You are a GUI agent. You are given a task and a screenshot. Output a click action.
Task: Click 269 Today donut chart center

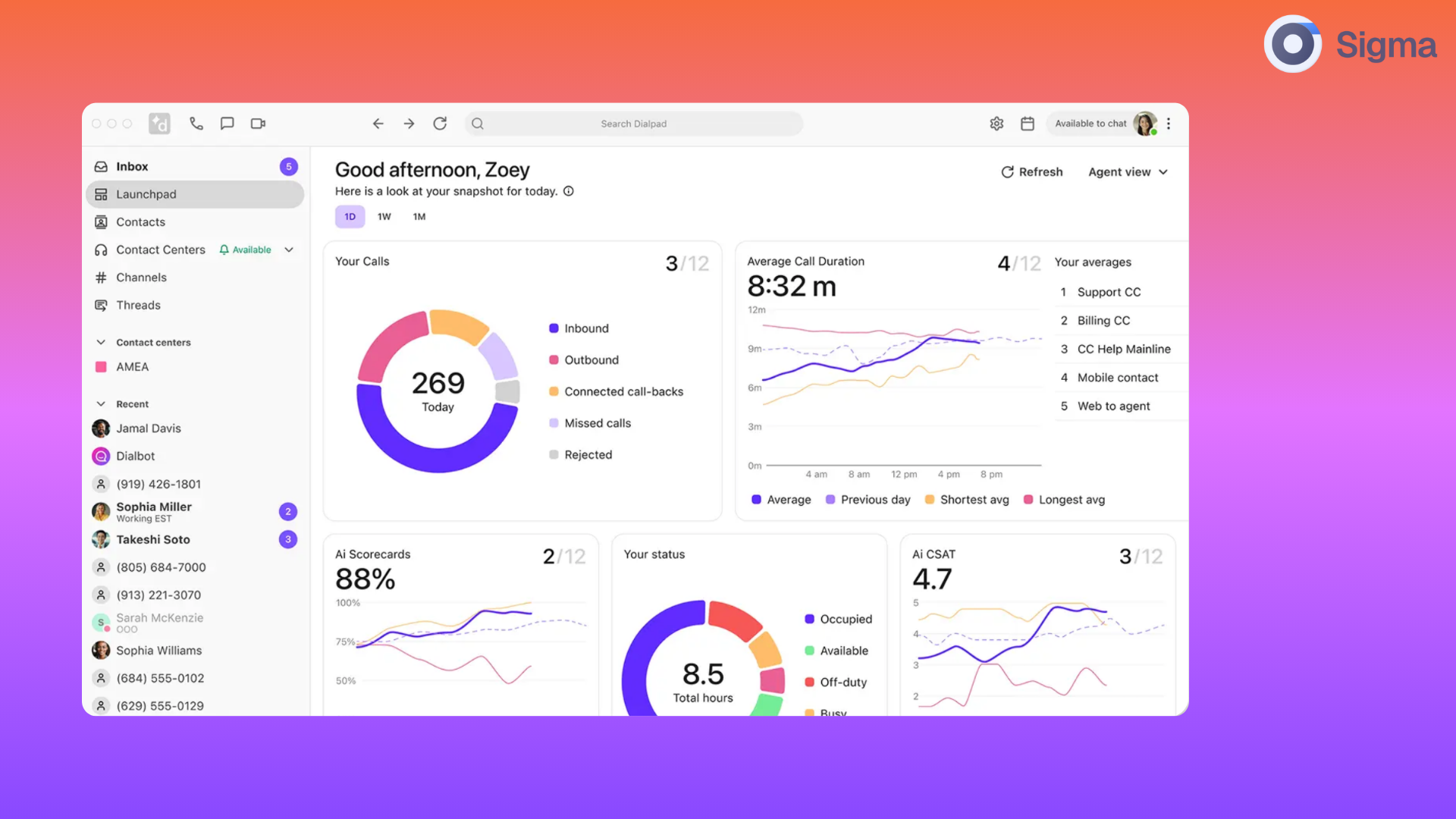click(x=438, y=391)
